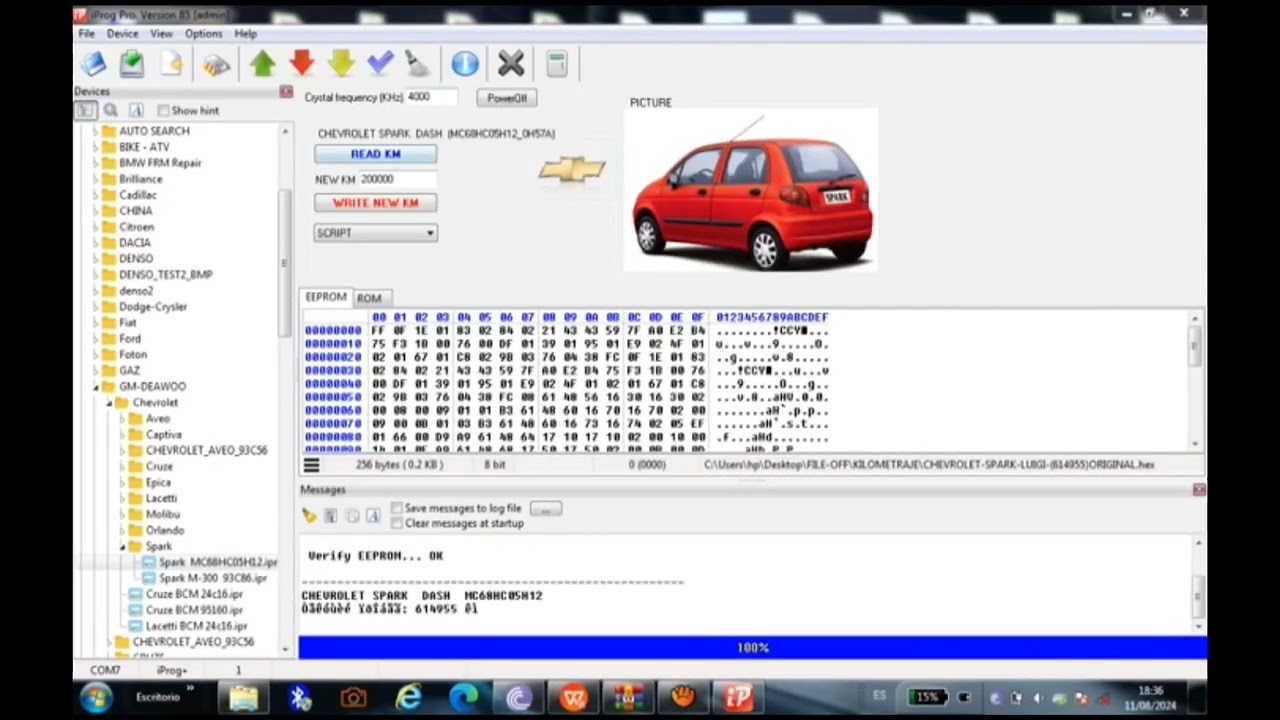Collapse the Chevrolet folder expander

click(110, 403)
